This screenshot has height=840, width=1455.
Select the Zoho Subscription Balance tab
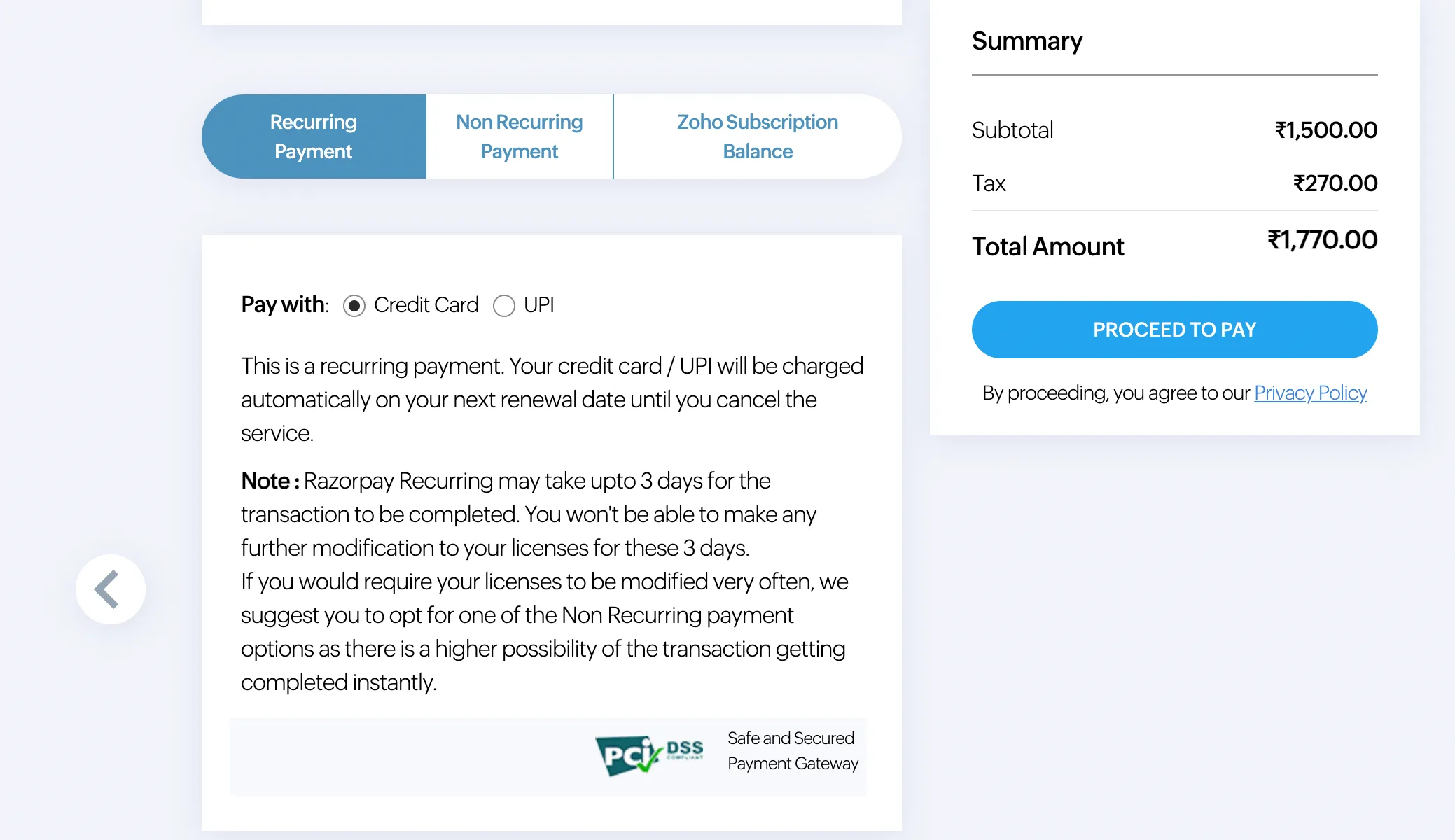[x=757, y=136]
